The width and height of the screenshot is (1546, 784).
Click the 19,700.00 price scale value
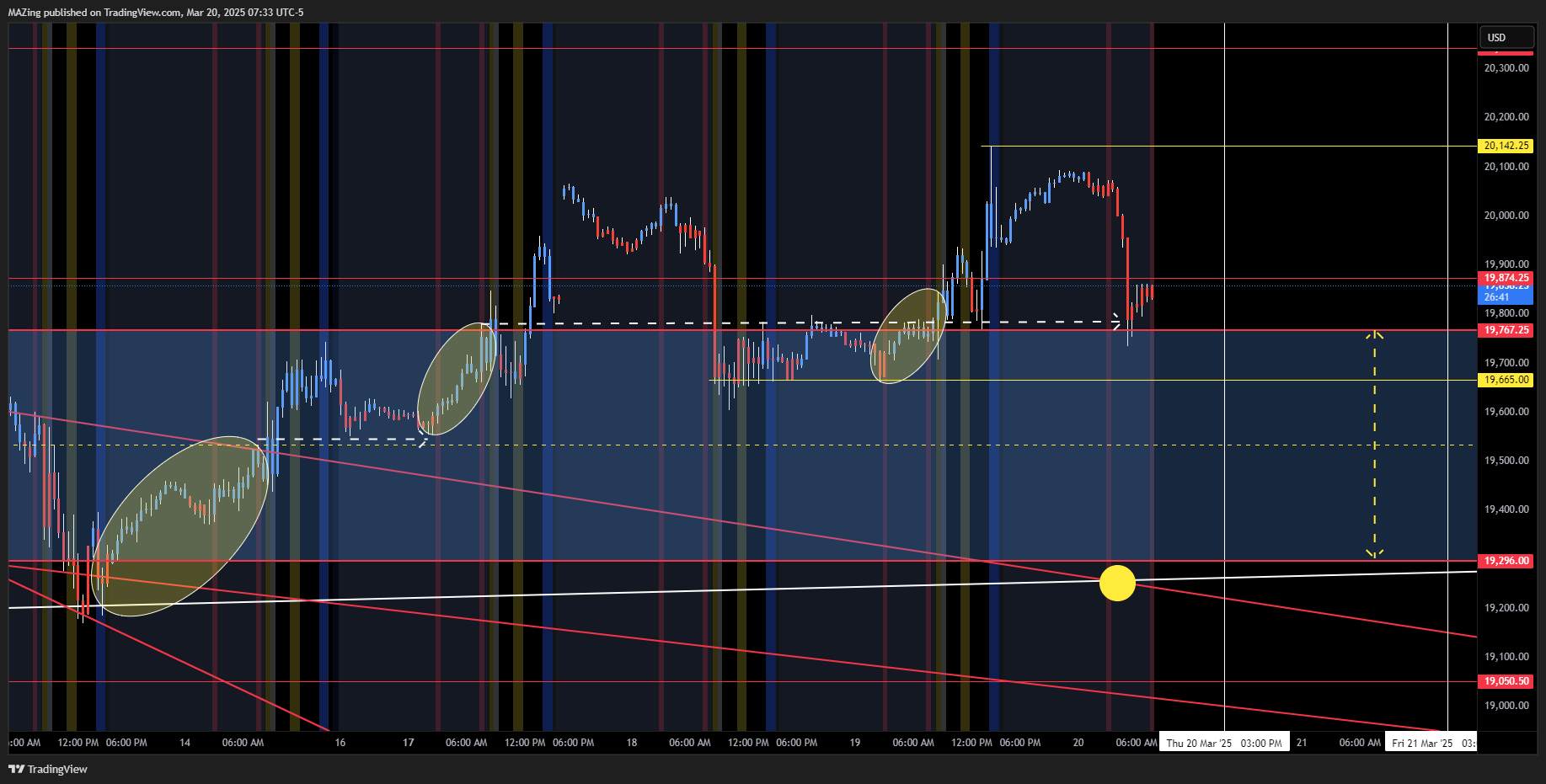(x=1506, y=363)
